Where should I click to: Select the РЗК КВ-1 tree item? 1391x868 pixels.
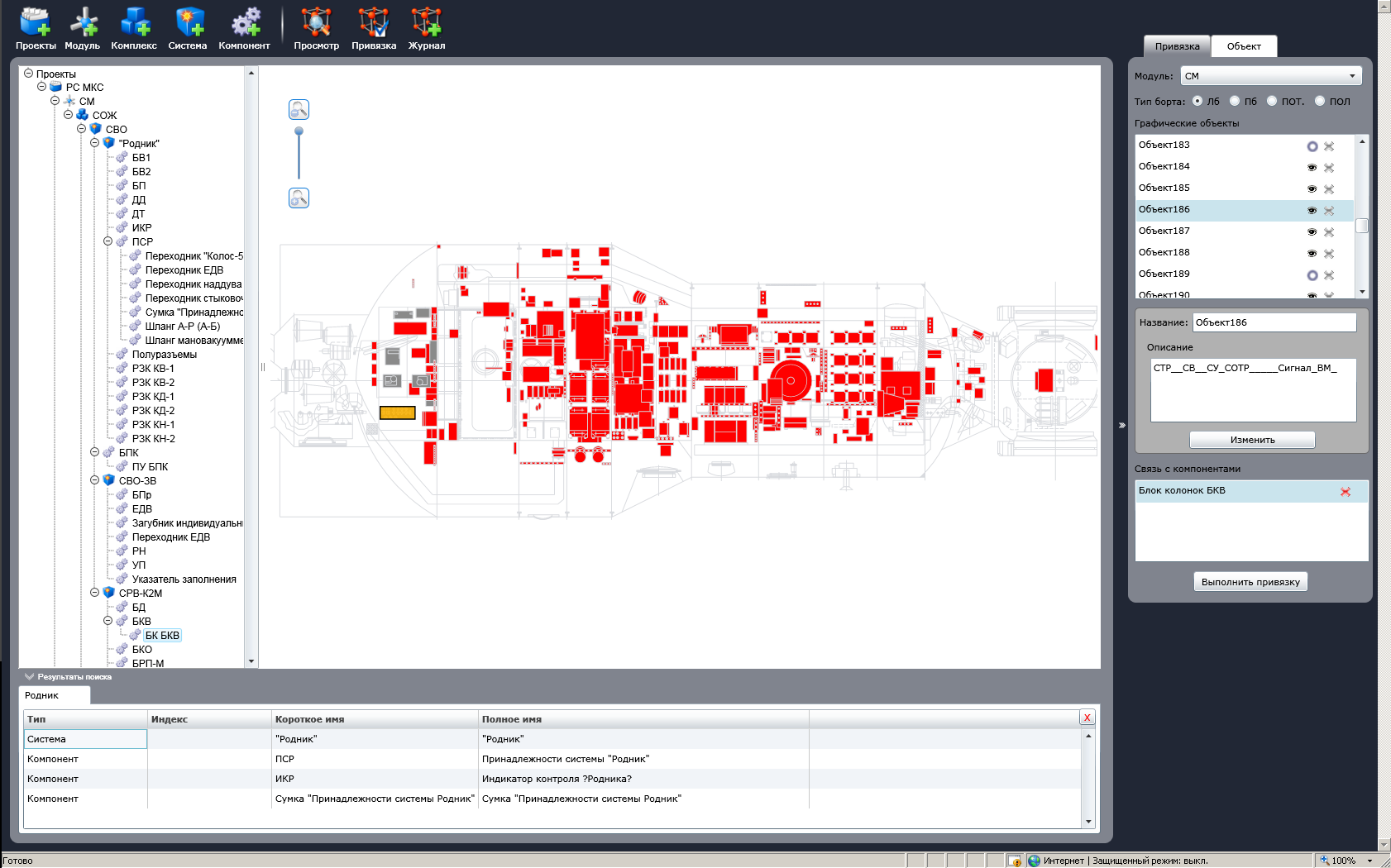(153, 369)
